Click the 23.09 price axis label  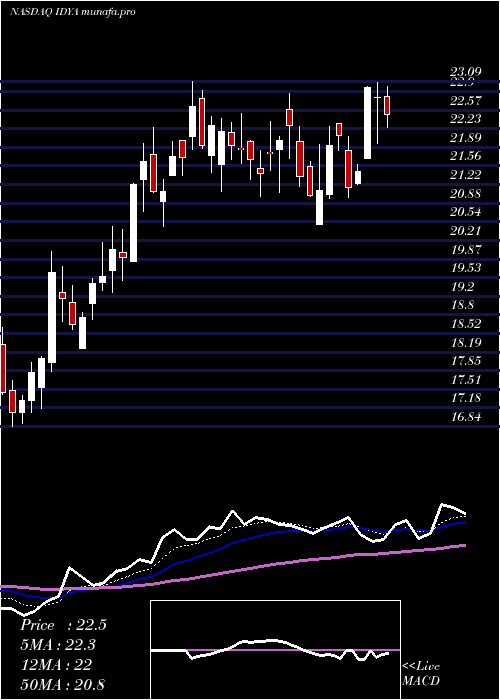465,72
